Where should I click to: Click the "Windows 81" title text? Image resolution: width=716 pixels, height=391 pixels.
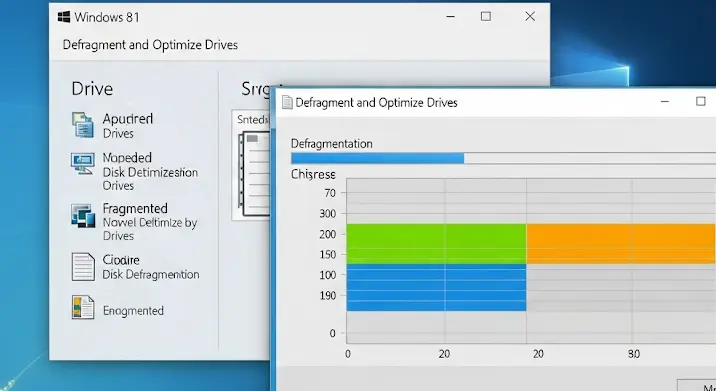tap(107, 17)
